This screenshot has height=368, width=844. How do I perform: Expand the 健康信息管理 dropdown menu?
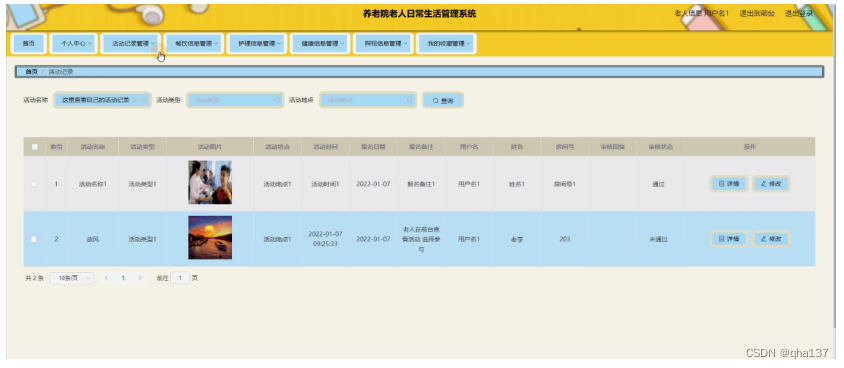pos(319,44)
